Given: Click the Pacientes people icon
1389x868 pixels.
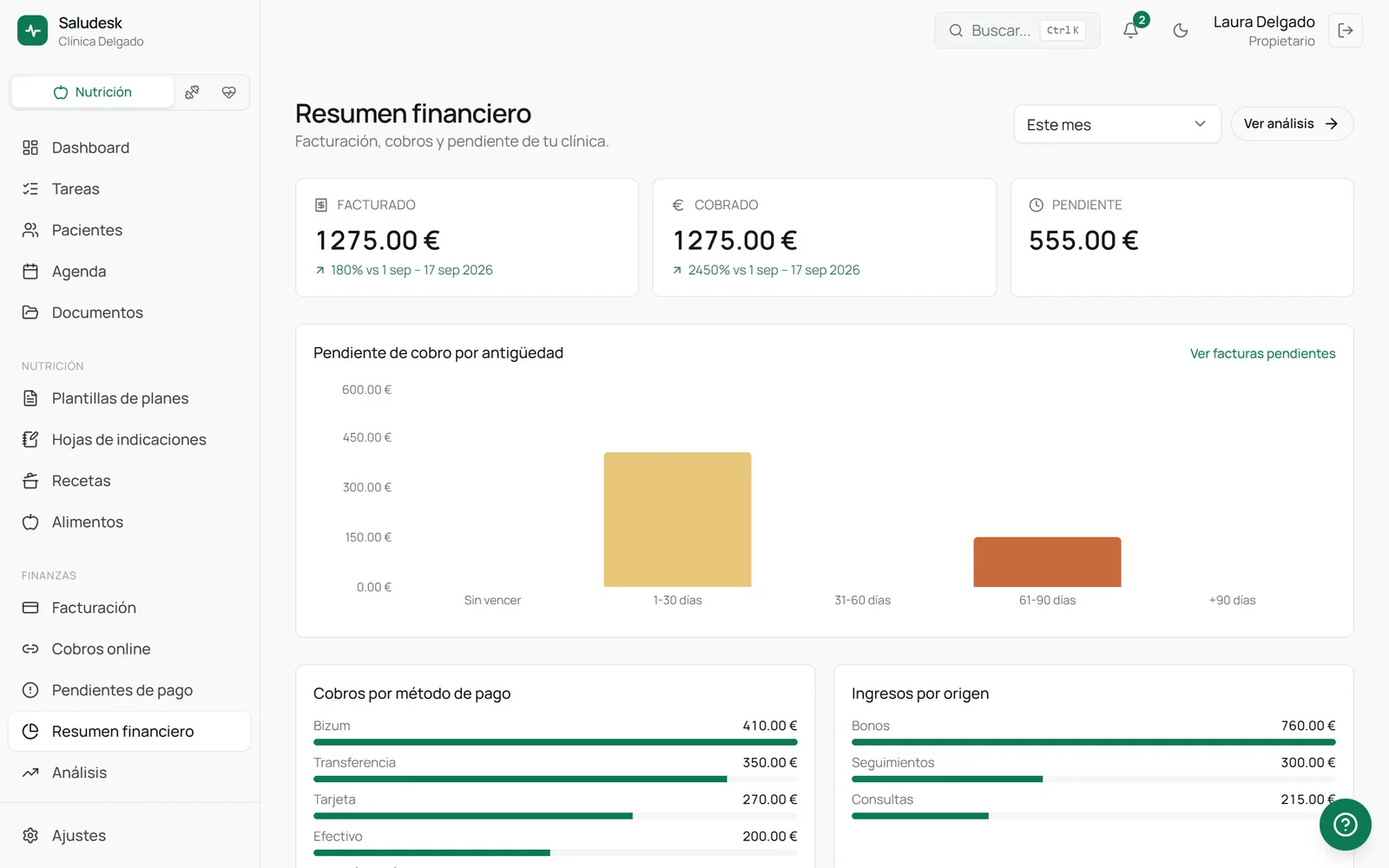Looking at the screenshot, I should pos(30,230).
